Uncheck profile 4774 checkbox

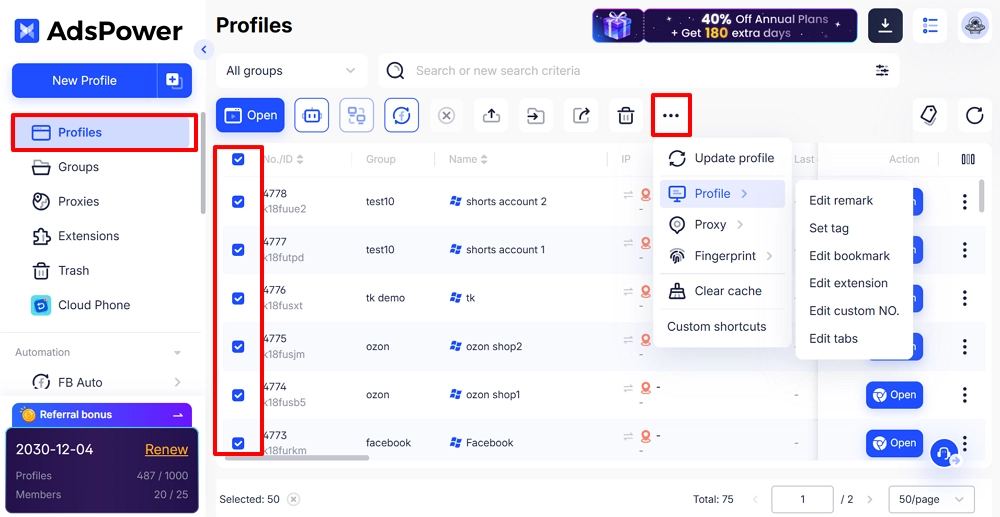(x=238, y=395)
